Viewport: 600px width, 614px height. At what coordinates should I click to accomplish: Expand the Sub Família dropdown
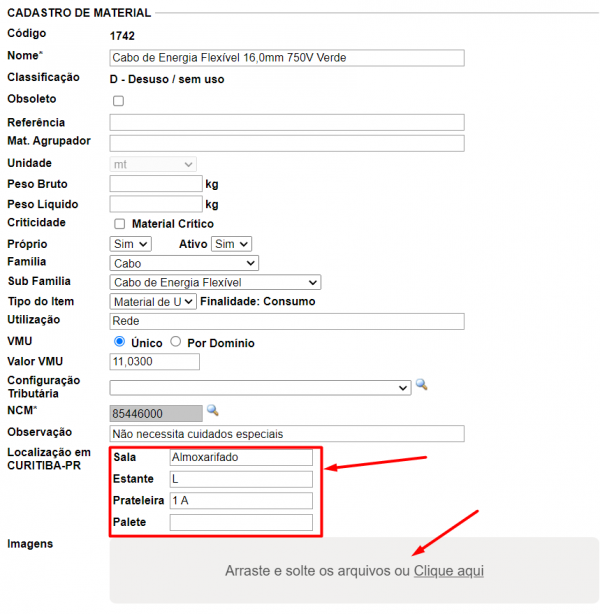215,282
